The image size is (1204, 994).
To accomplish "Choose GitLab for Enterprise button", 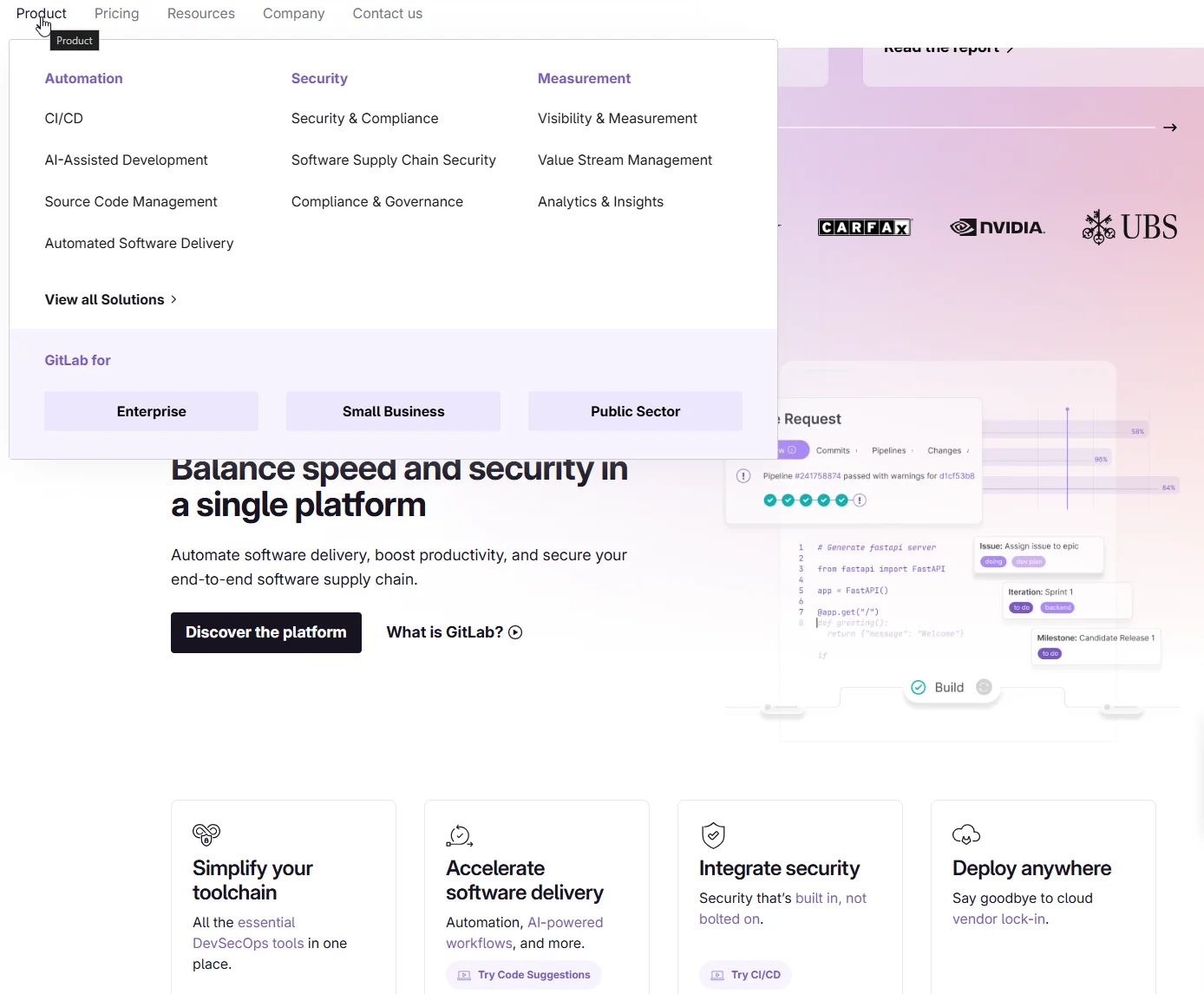I will coord(151,411).
